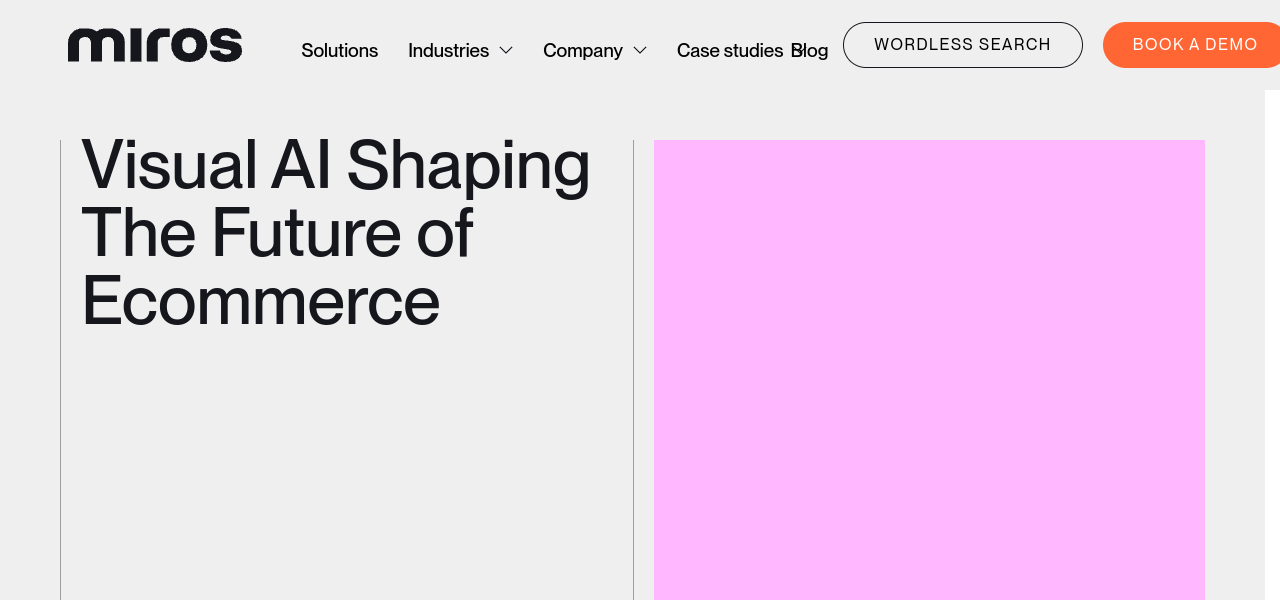Click the word 'Ecommerce' in the headline

260,300
